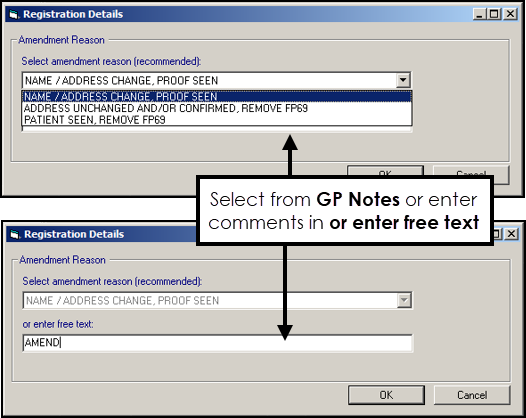The image size is (526, 418).
Task: Minimize the top Registration Details window
Action: click(480, 14)
